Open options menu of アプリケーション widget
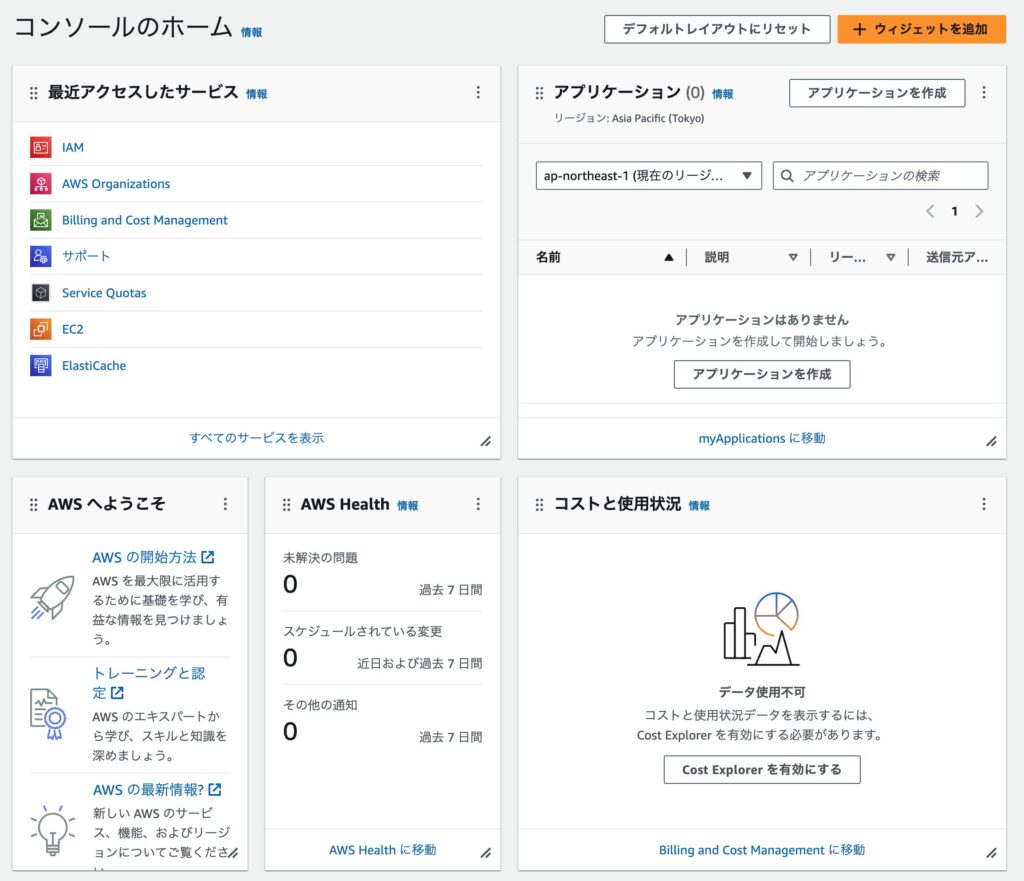 click(984, 93)
